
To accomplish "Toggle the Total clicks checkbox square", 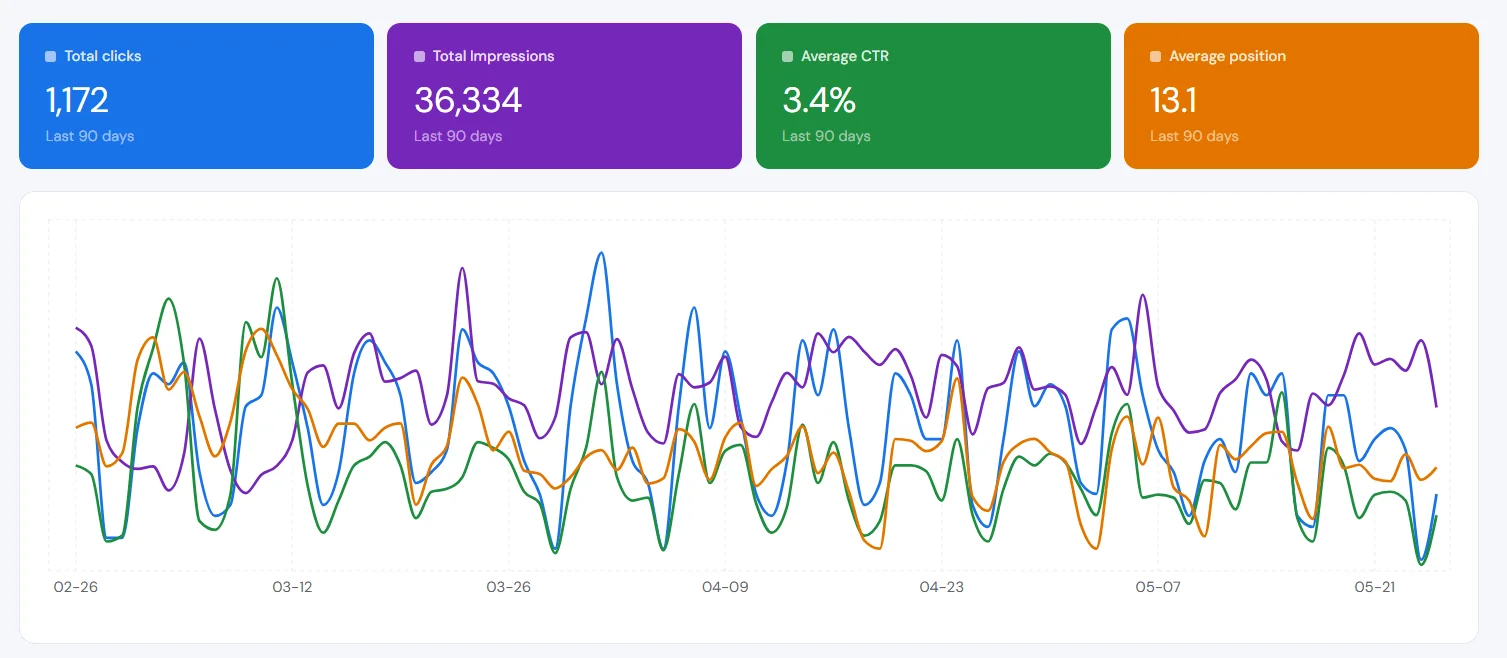I will [x=51, y=57].
